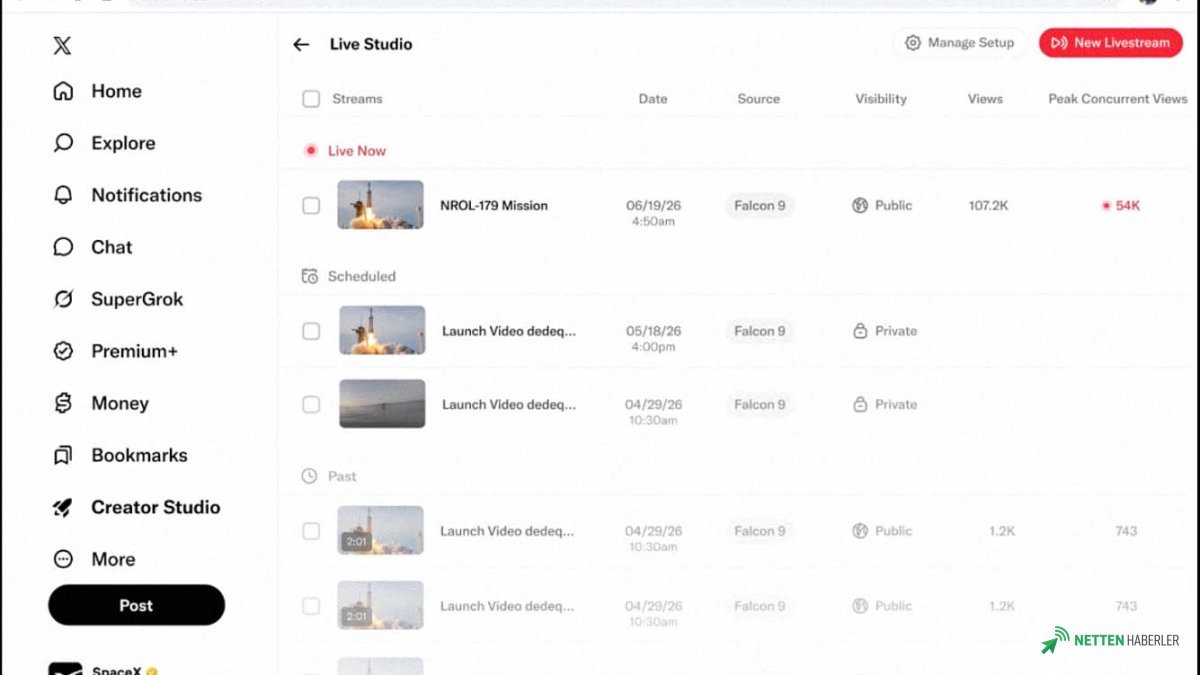The width and height of the screenshot is (1200, 675).
Task: Open the More ellipsis icon
Action: tap(63, 559)
